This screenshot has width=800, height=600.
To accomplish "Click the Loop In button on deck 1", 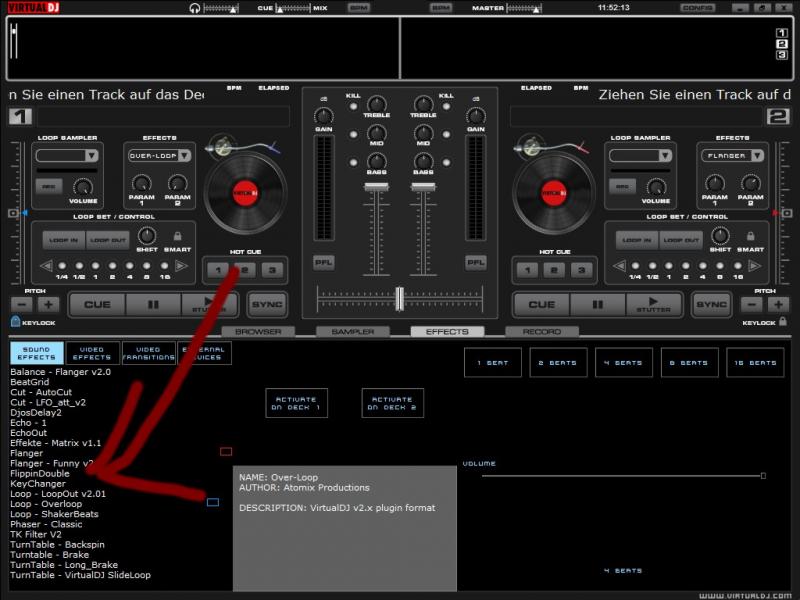I will tap(64, 240).
